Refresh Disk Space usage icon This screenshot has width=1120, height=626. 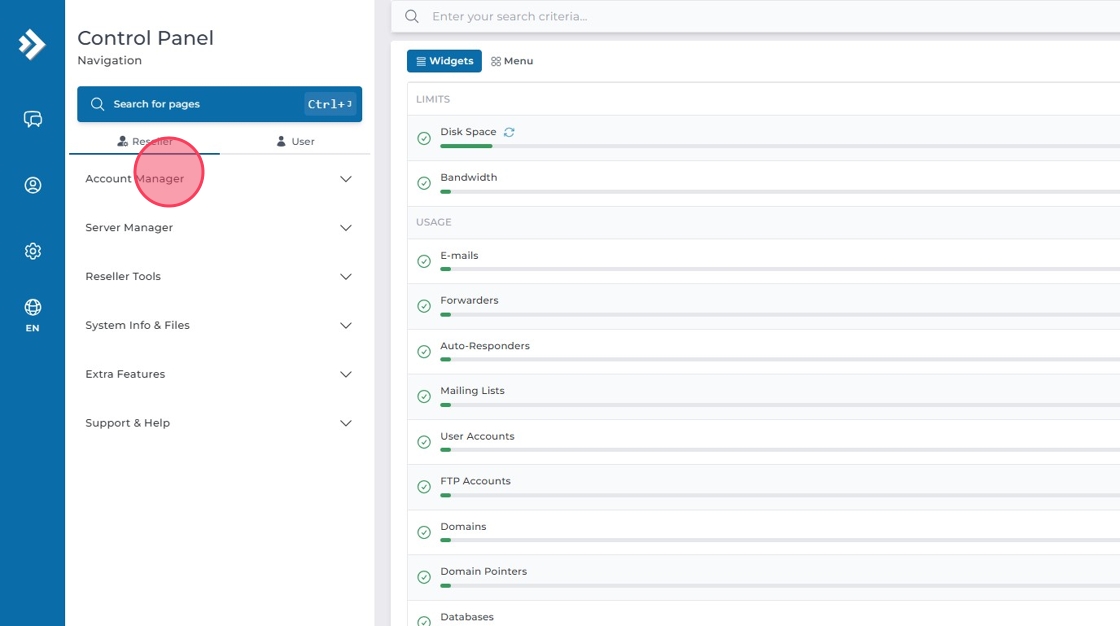click(x=509, y=132)
